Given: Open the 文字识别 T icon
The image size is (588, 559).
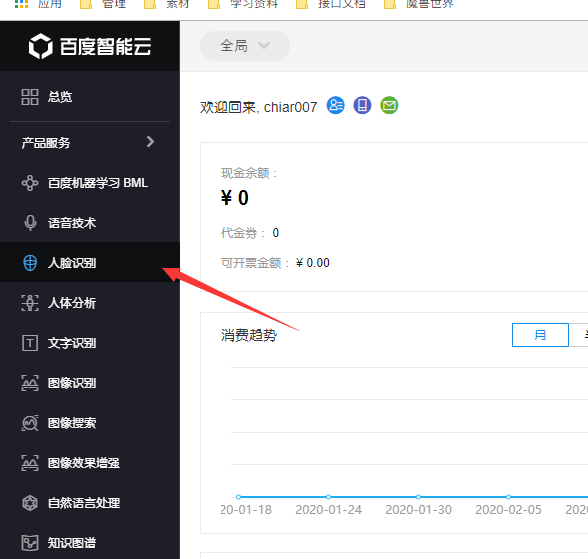Looking at the screenshot, I should pyautogui.click(x=30, y=343).
